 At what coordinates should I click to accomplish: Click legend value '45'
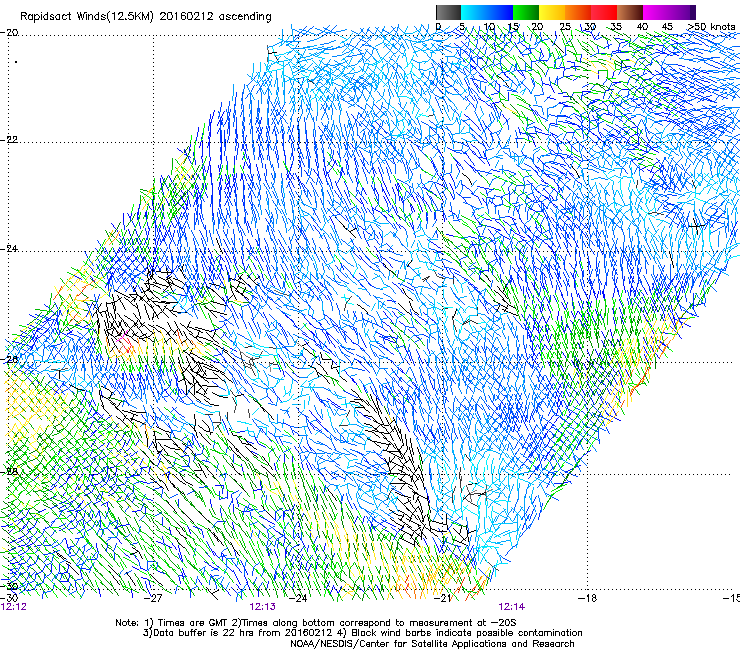[x=667, y=27]
